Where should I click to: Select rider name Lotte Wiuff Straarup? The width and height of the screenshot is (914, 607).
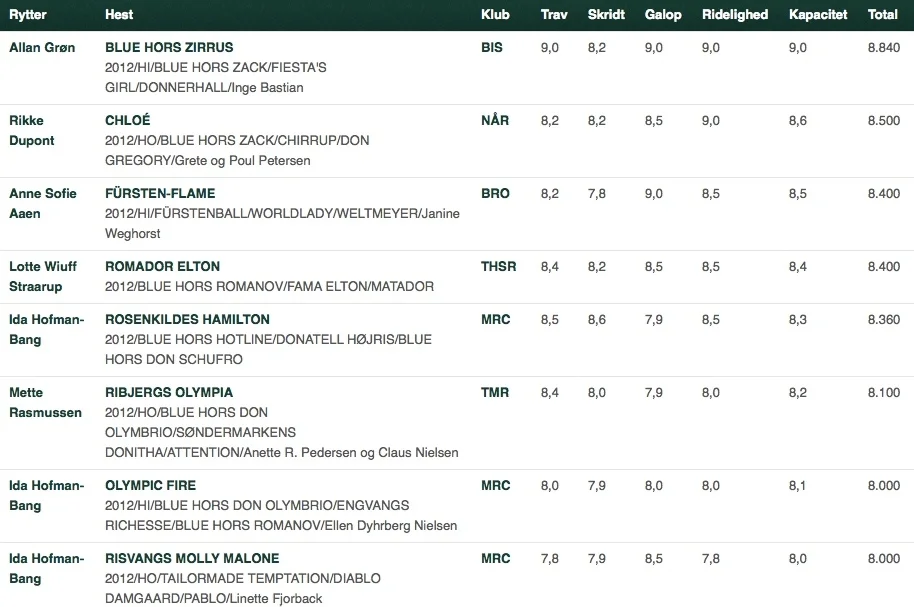click(43, 276)
